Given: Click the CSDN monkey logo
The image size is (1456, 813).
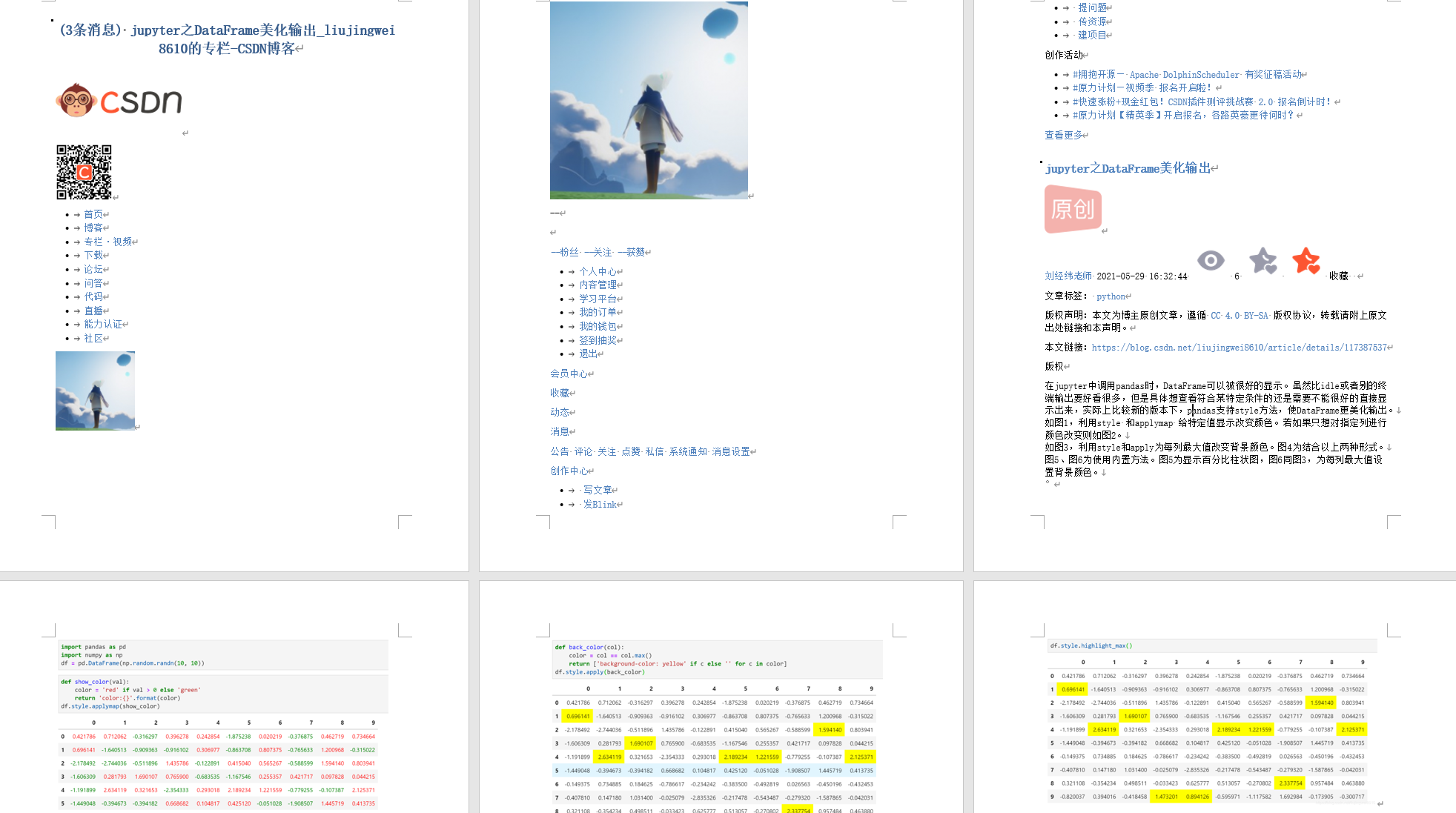Looking at the screenshot, I should click(x=76, y=101).
